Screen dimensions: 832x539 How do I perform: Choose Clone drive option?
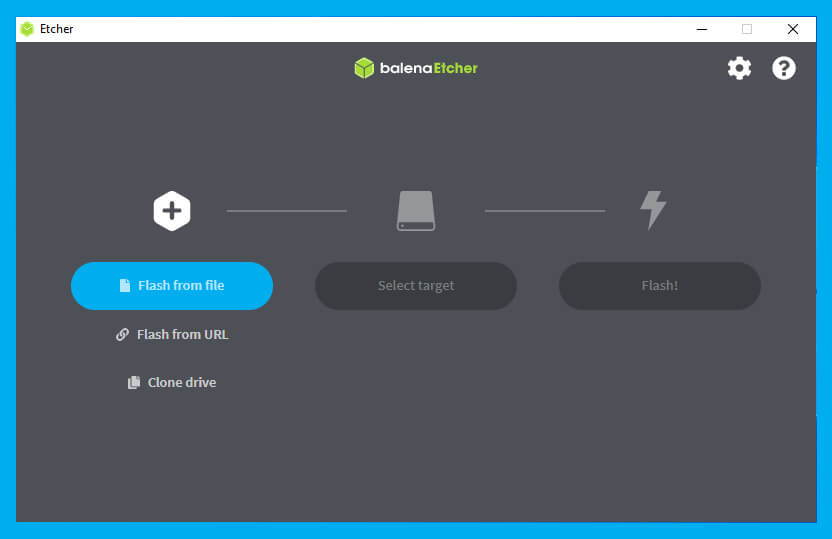[x=172, y=382]
